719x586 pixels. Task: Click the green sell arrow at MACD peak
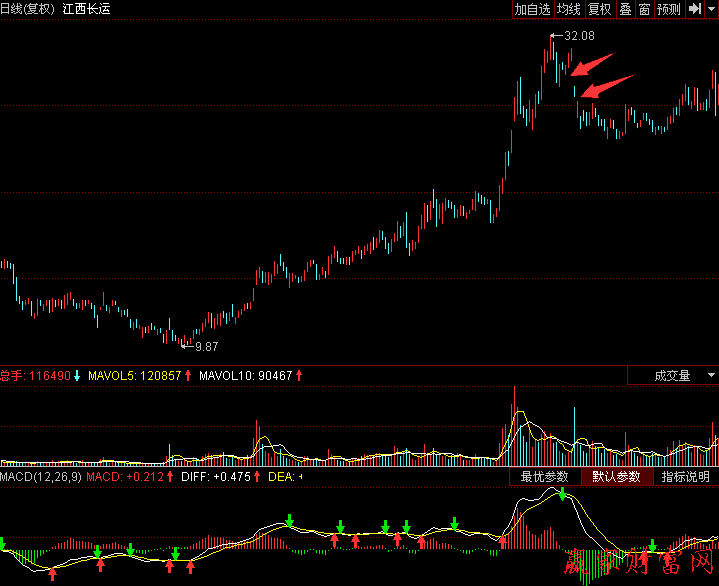pyautogui.click(x=562, y=494)
